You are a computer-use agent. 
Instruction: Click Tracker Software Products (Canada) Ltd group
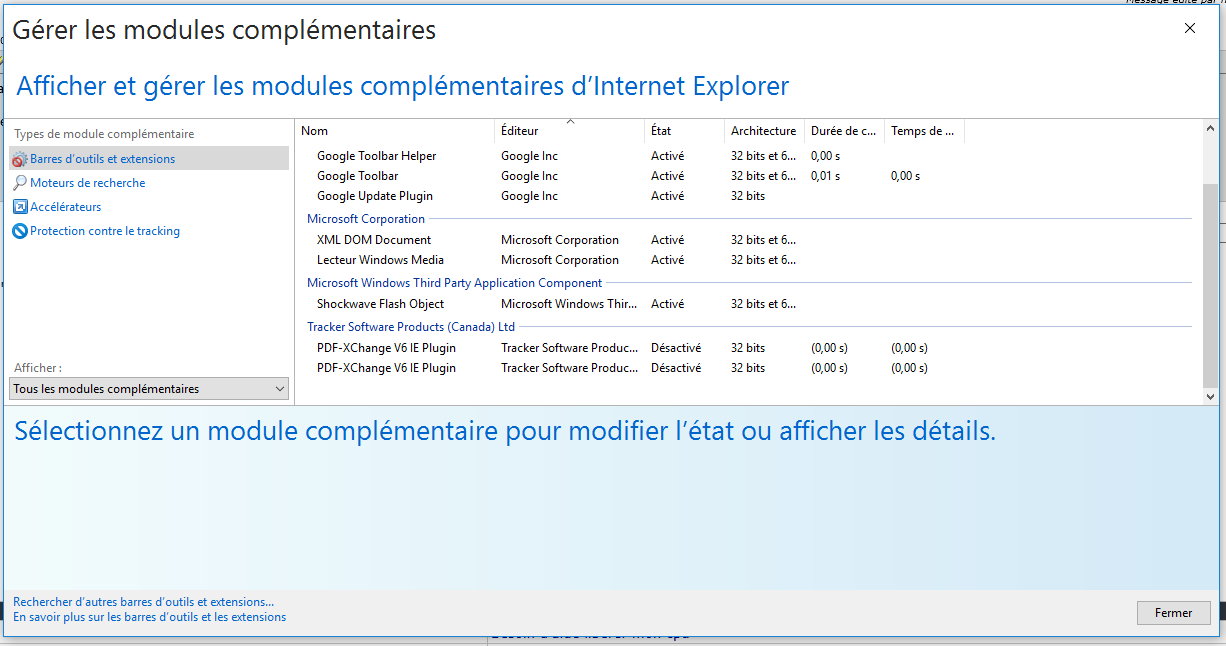point(411,327)
